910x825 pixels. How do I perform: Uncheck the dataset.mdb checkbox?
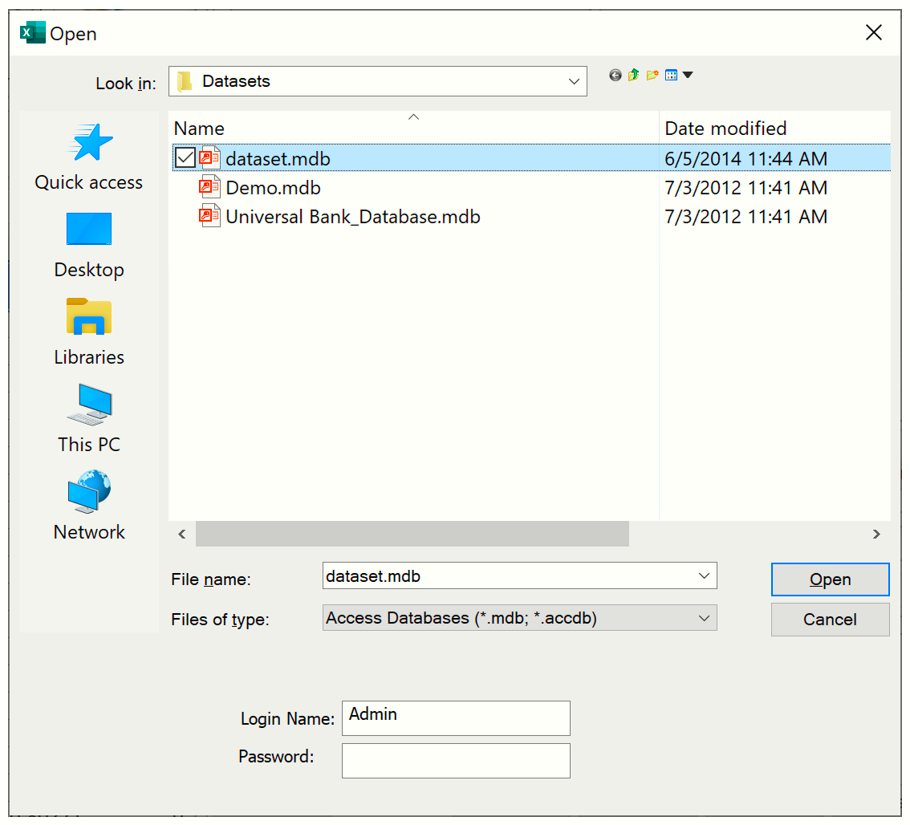pos(185,158)
